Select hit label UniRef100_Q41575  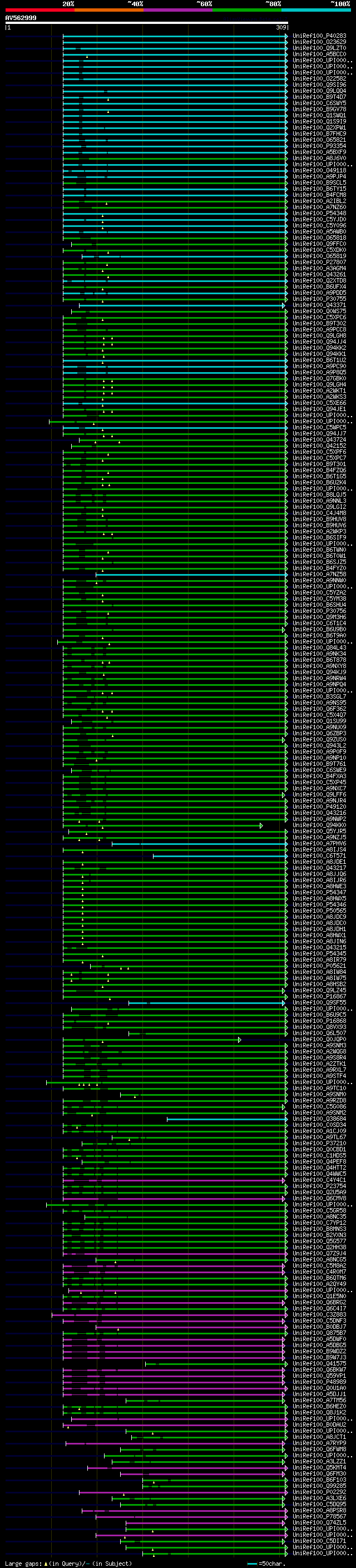click(x=319, y=1363)
